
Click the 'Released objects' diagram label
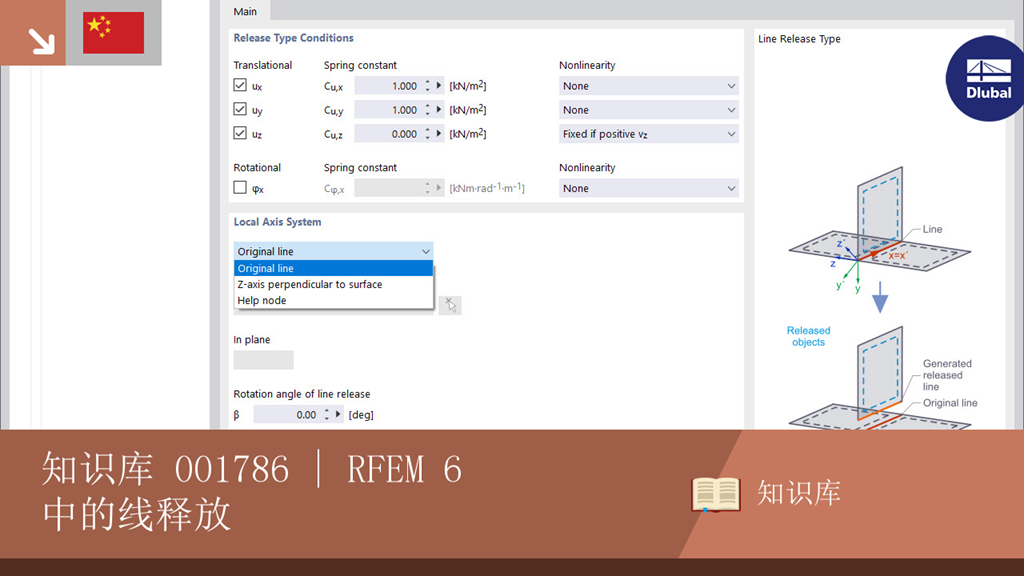click(x=808, y=336)
